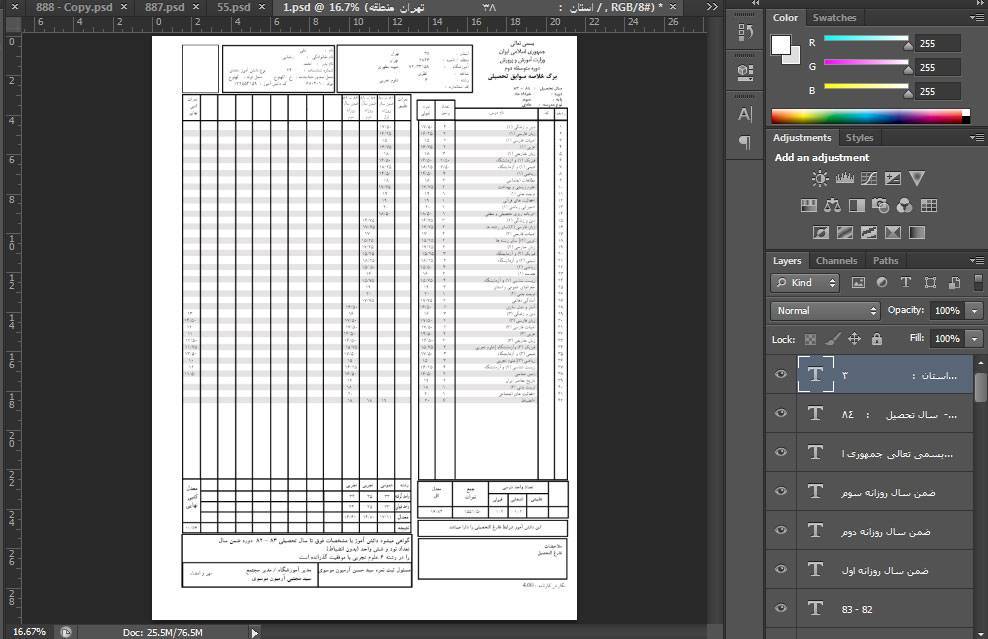Filter layers by shape layers

[930, 283]
